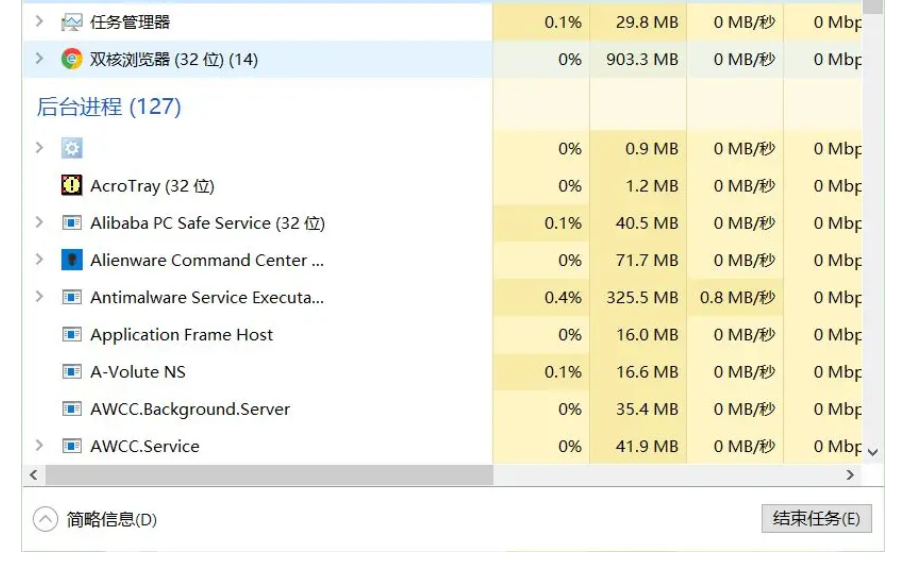This screenshot has width=903, height=585.
Task: Click the 0.9 MB memory value
Action: click(652, 149)
